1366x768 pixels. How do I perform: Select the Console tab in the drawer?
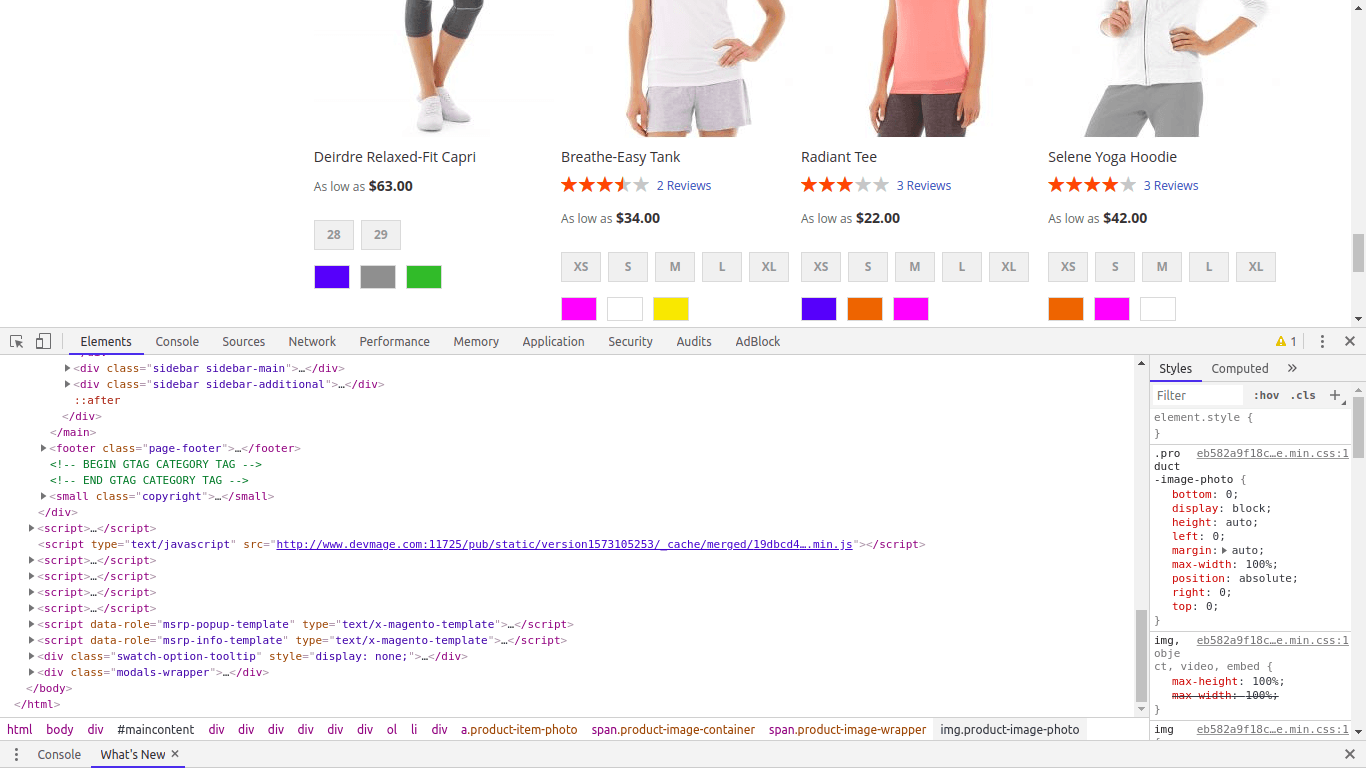tap(59, 754)
